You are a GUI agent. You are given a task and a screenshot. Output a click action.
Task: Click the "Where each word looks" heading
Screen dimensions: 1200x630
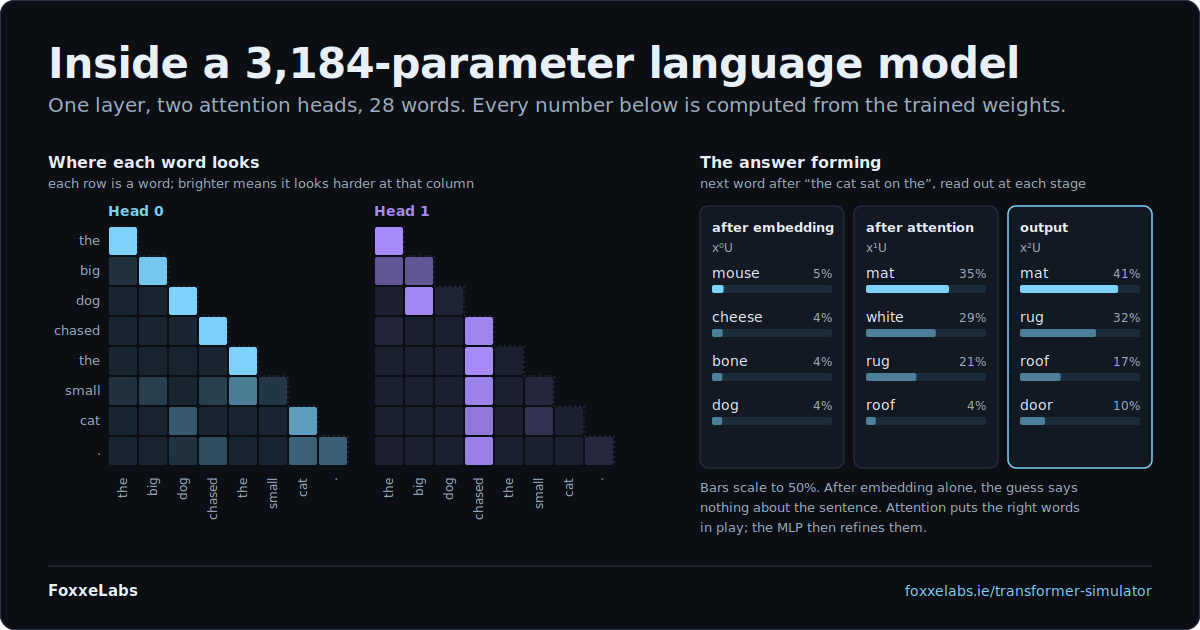point(154,162)
